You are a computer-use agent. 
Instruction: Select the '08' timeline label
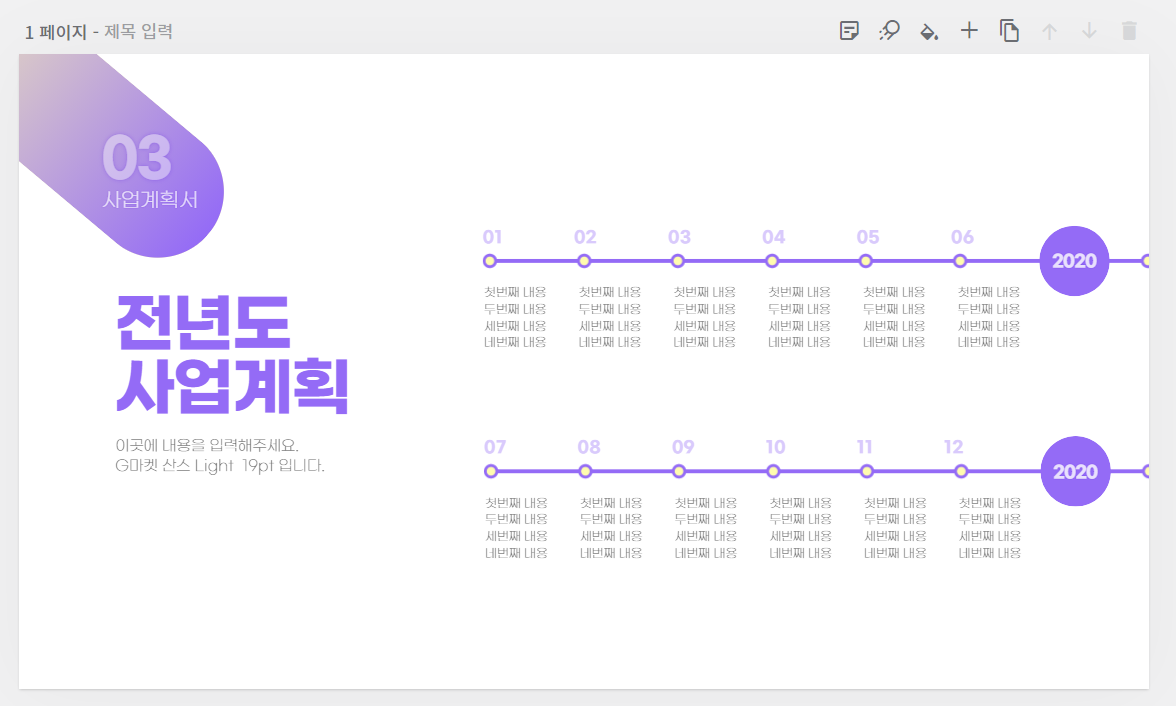coord(589,447)
